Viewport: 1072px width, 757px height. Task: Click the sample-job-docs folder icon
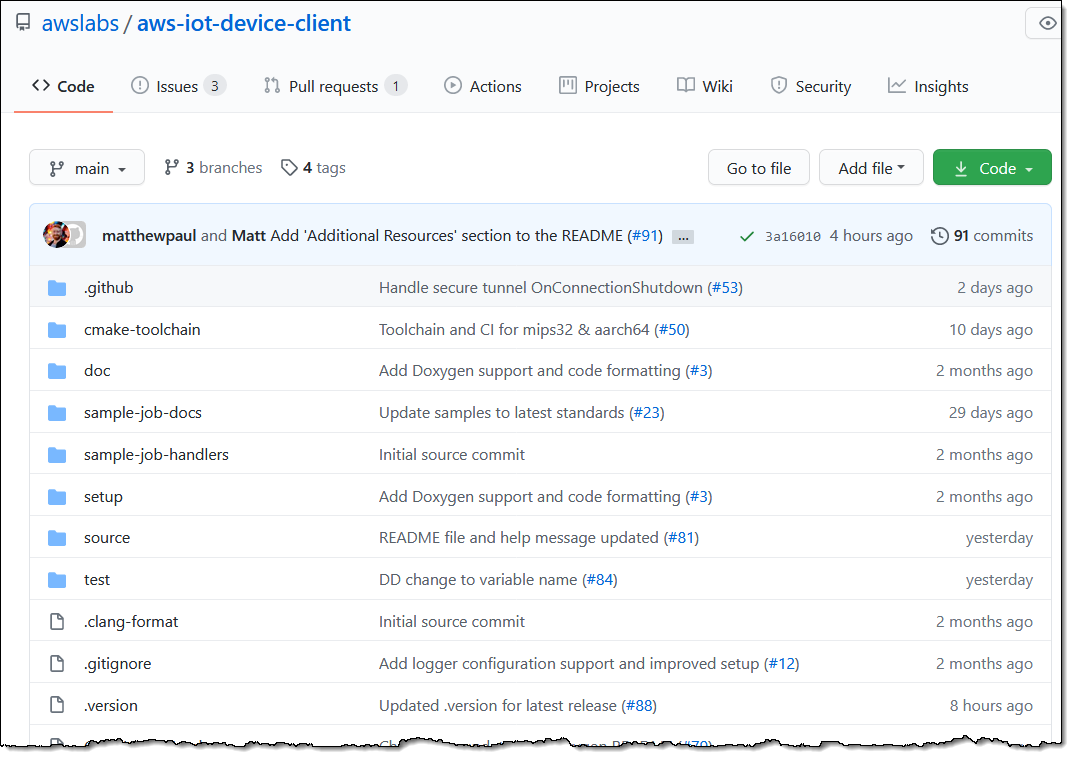tap(57, 413)
